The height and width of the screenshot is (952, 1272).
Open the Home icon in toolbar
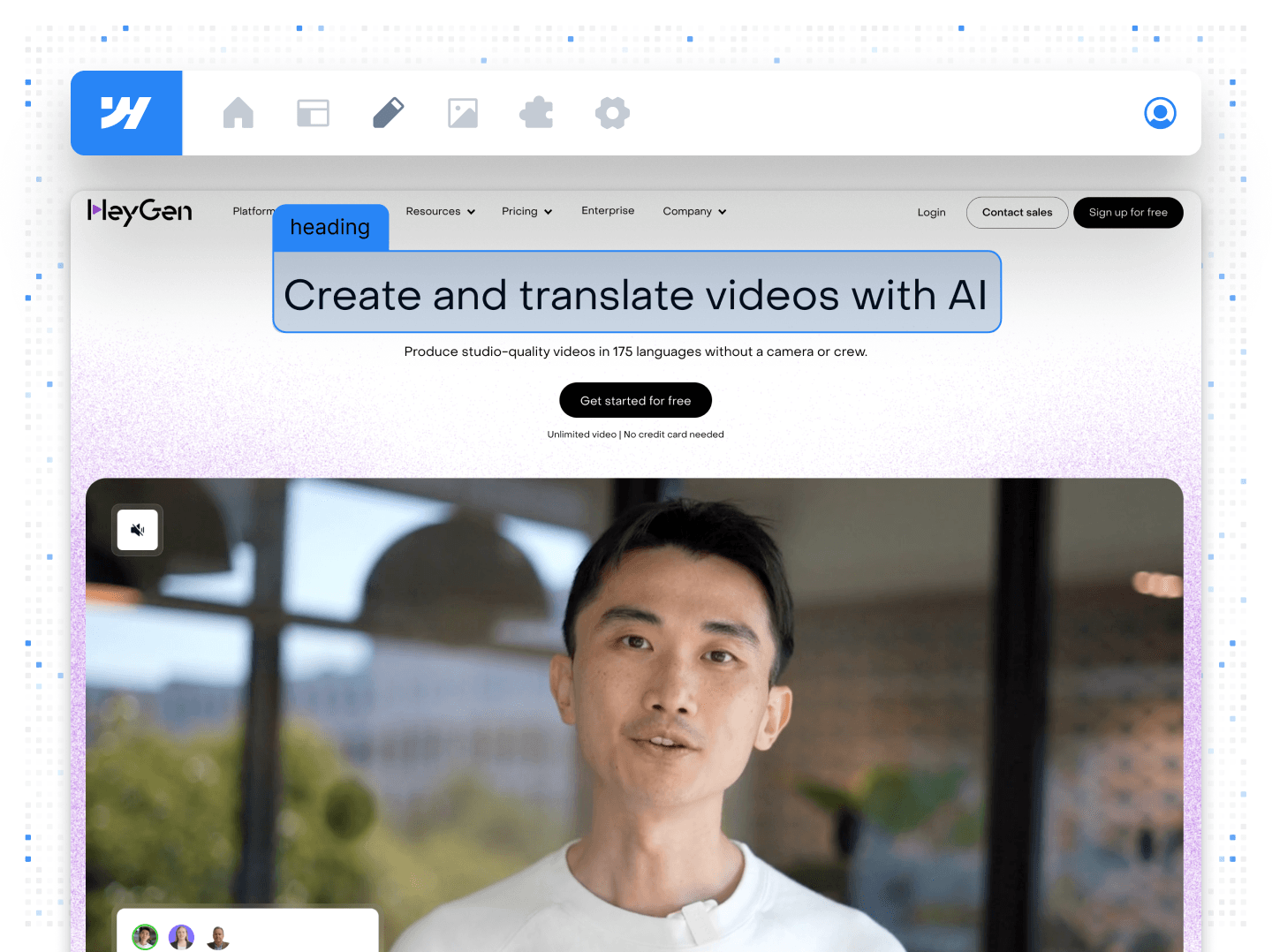tap(238, 113)
